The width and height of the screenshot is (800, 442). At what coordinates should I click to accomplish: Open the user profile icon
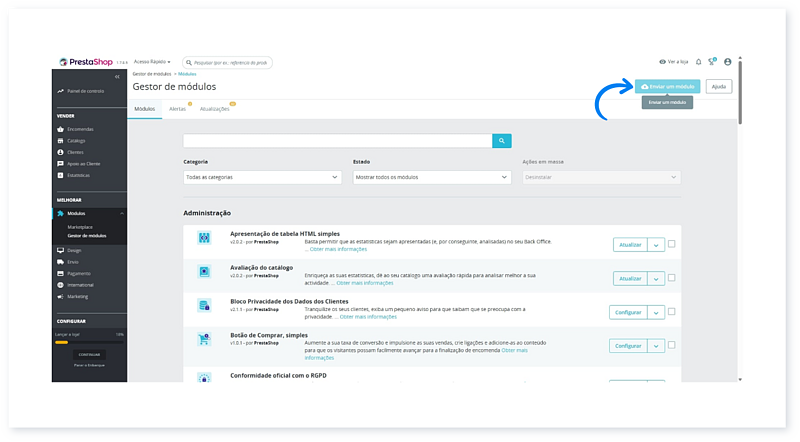click(727, 62)
